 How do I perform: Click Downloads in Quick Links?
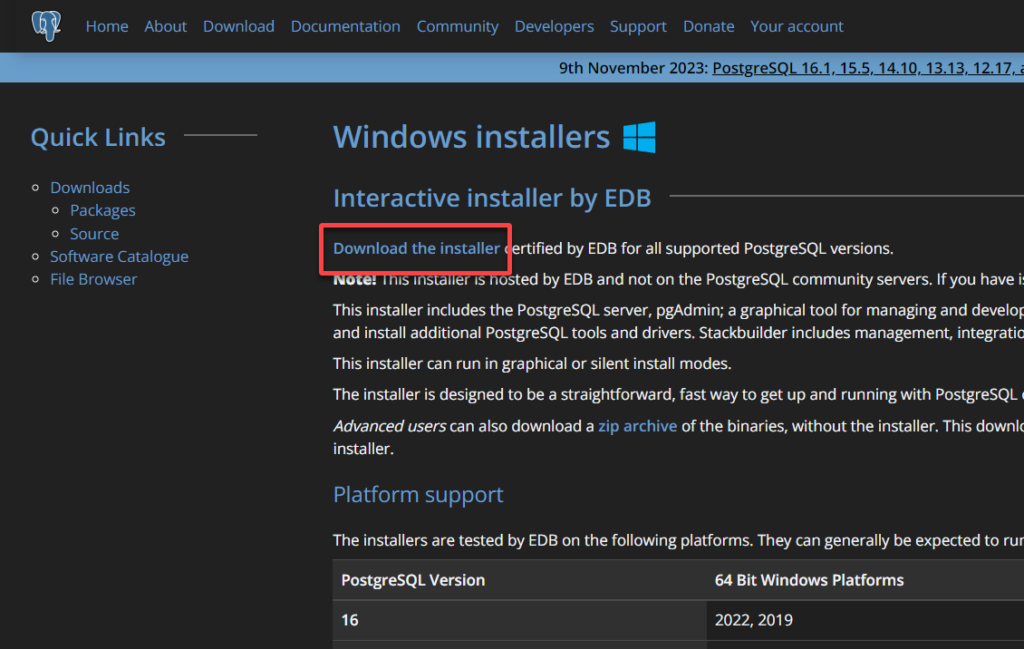(90, 188)
